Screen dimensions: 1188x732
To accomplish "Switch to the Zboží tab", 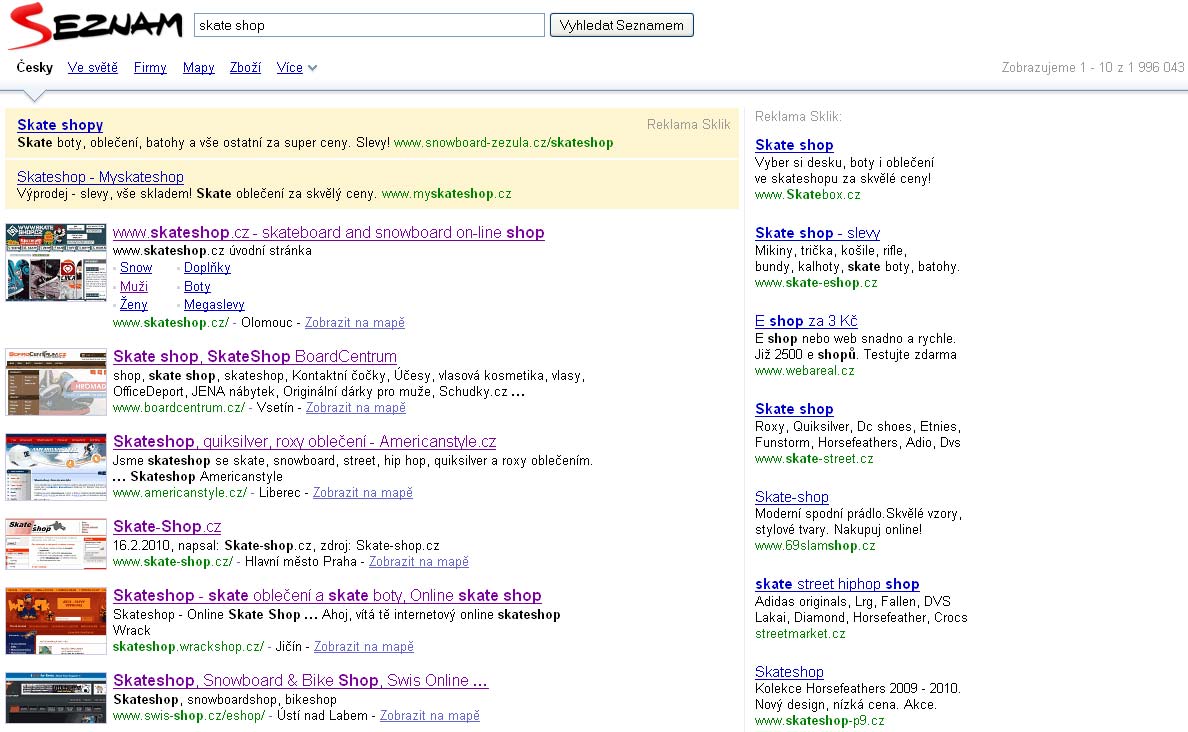I will pos(245,67).
